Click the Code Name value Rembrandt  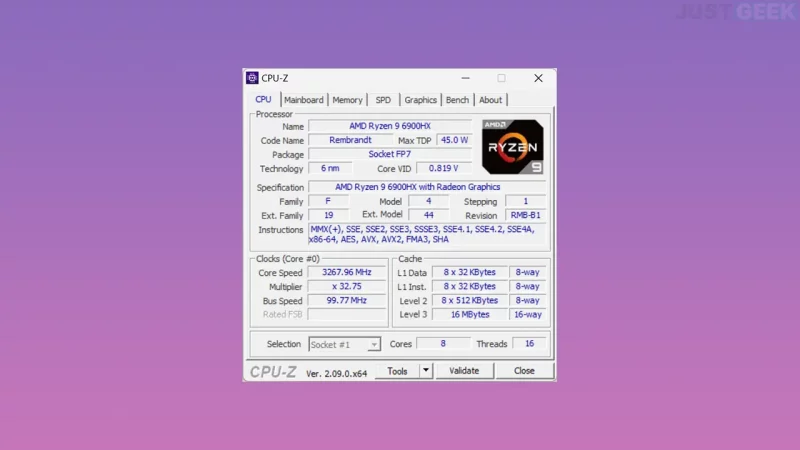350,140
